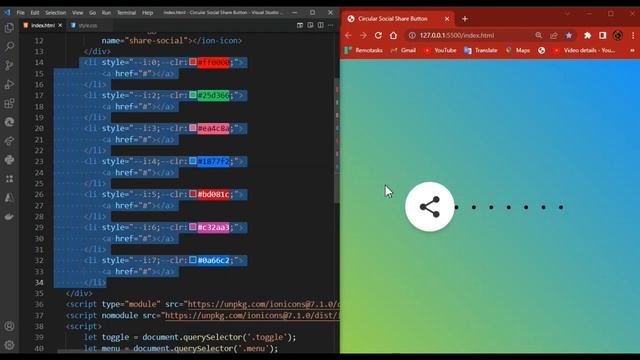
Task: Open Source Control view in activity bar
Action: click(9, 65)
